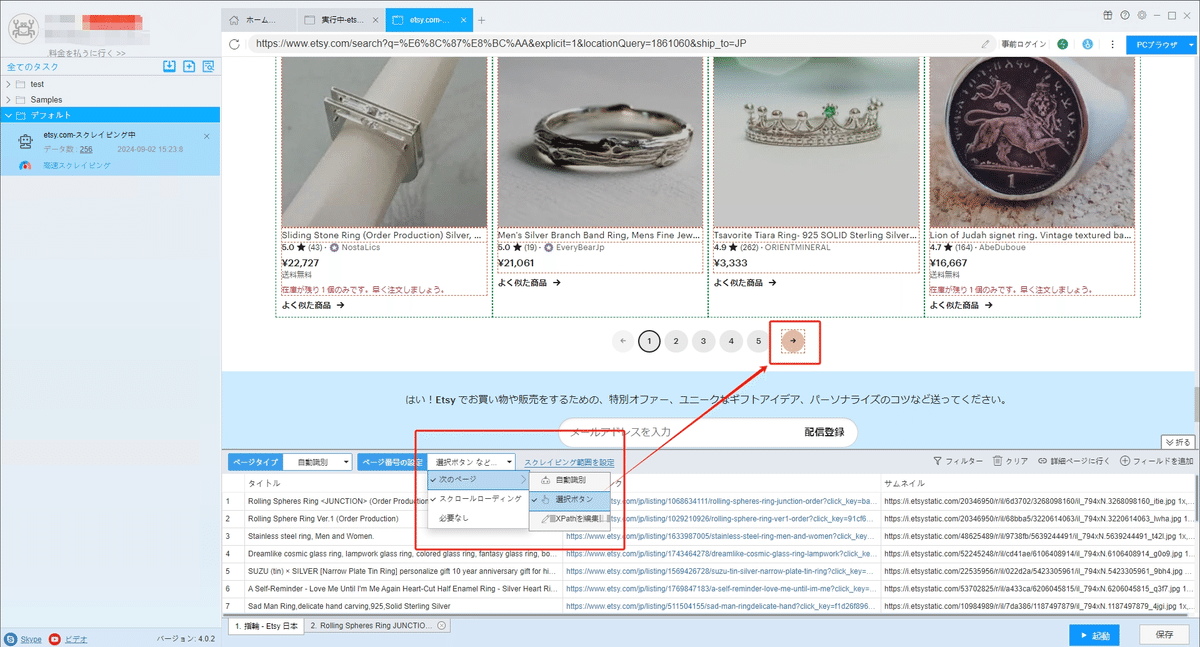Screen dimensions: 1200x647
Task: Choose XPathを編集 in the submenu
Action: (568, 518)
